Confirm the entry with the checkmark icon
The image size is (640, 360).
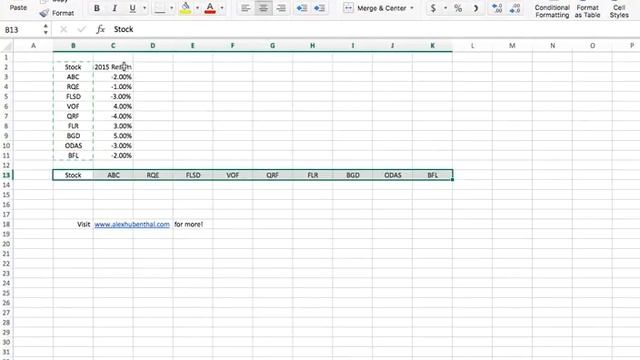82,29
